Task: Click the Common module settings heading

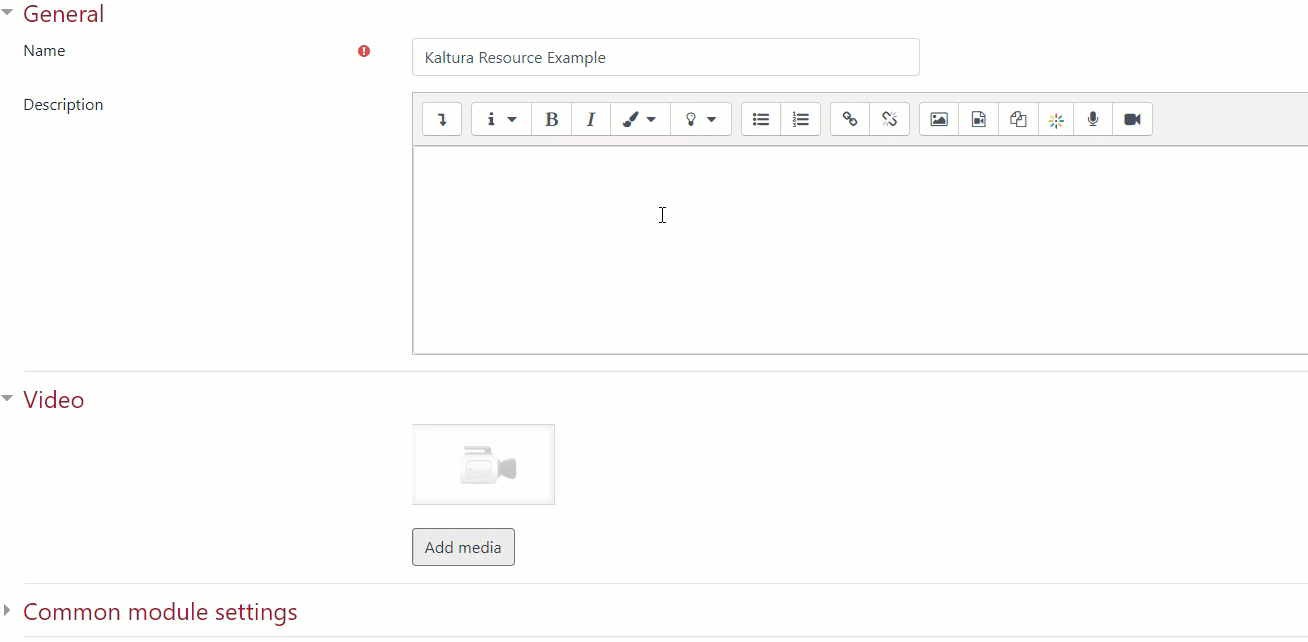Action: pos(160,611)
